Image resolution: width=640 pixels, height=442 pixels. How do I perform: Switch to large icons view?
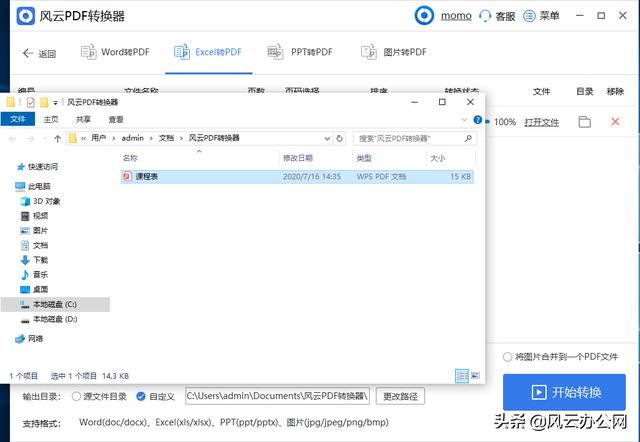(476, 375)
